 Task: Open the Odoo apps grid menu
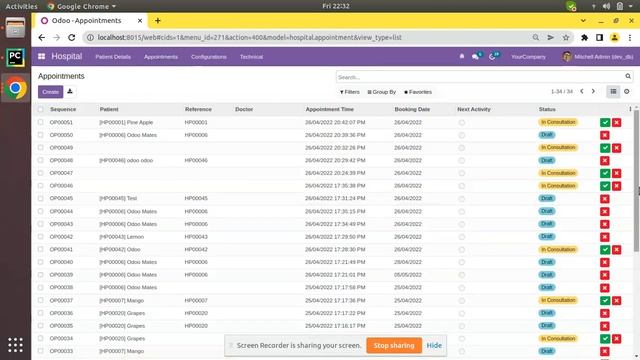(x=42, y=56)
